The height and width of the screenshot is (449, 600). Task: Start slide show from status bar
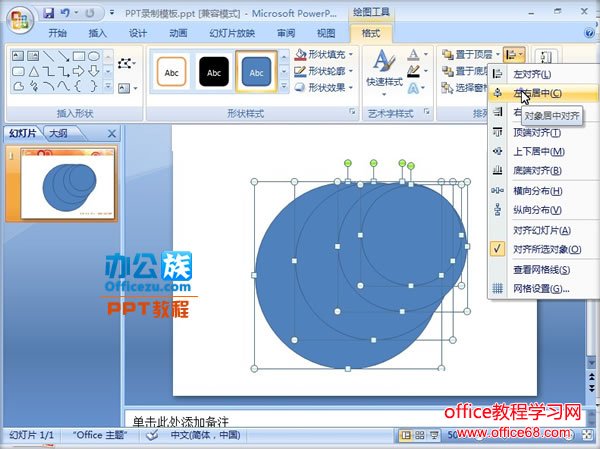click(x=434, y=435)
